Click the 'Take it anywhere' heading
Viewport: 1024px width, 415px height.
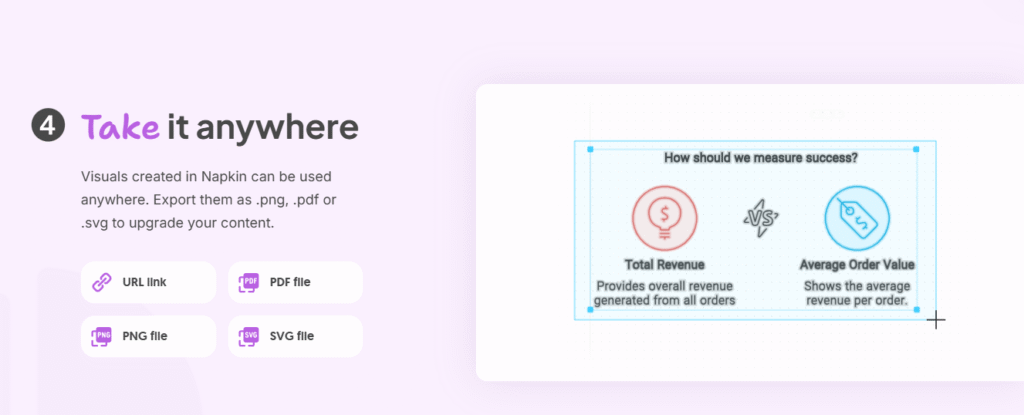click(219, 127)
